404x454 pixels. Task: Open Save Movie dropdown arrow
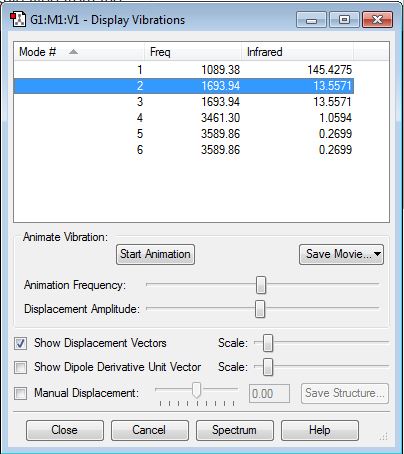click(377, 254)
